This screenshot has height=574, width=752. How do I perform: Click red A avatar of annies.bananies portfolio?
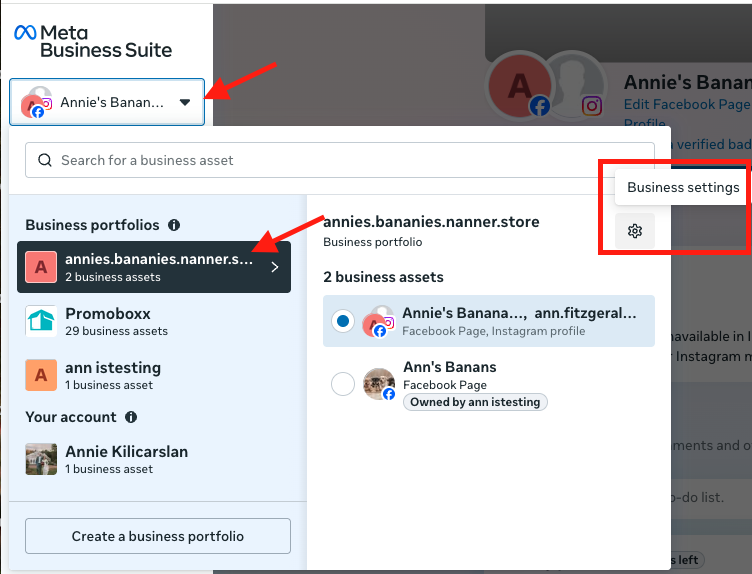(41, 267)
